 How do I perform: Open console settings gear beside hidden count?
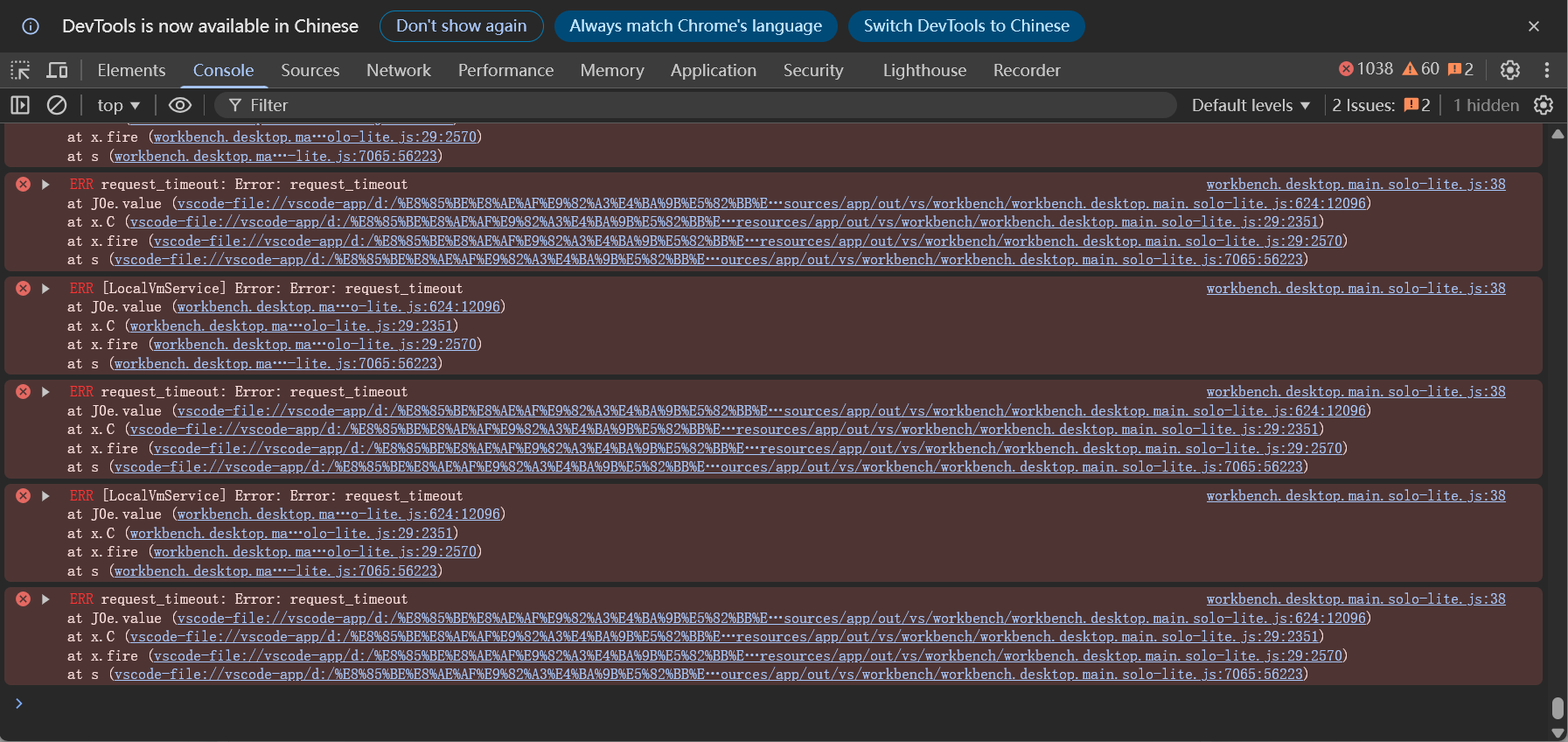1544,105
